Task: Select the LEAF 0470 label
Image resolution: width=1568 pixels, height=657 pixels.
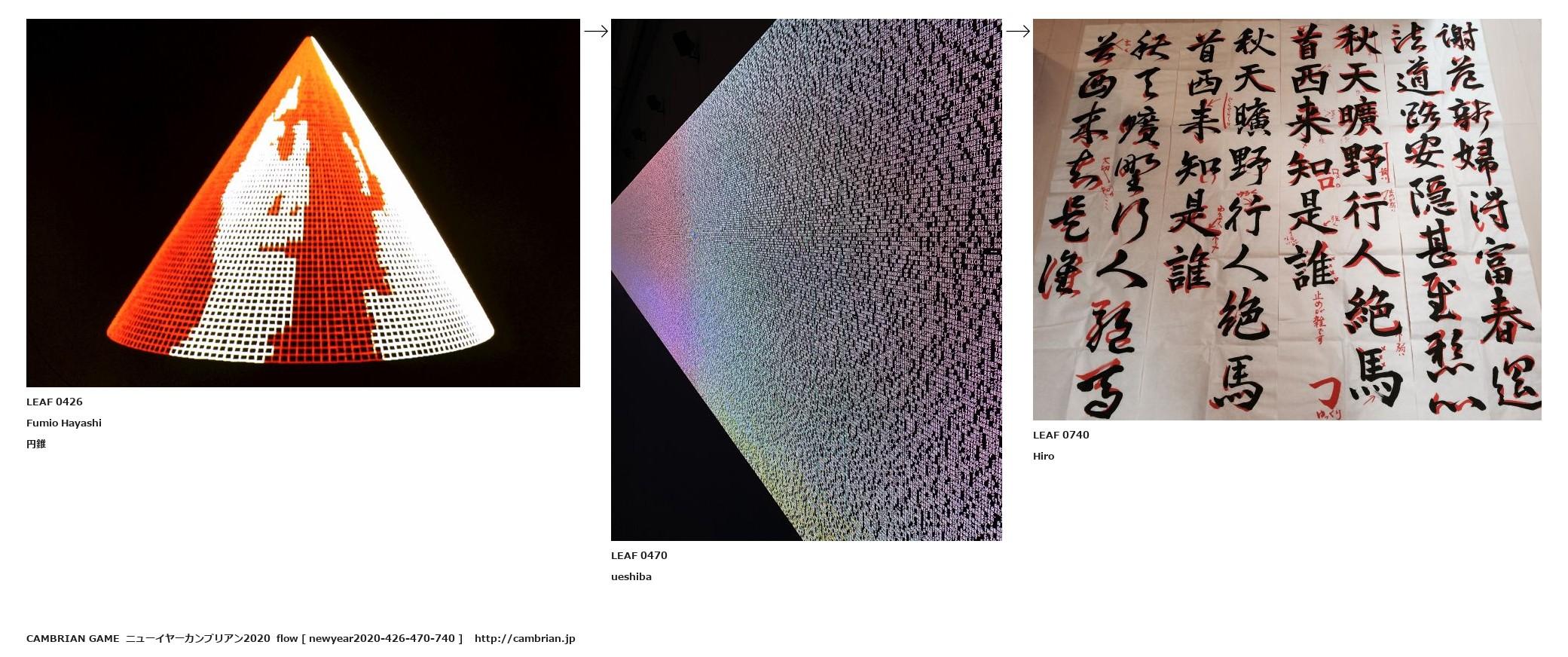Action: (639, 555)
